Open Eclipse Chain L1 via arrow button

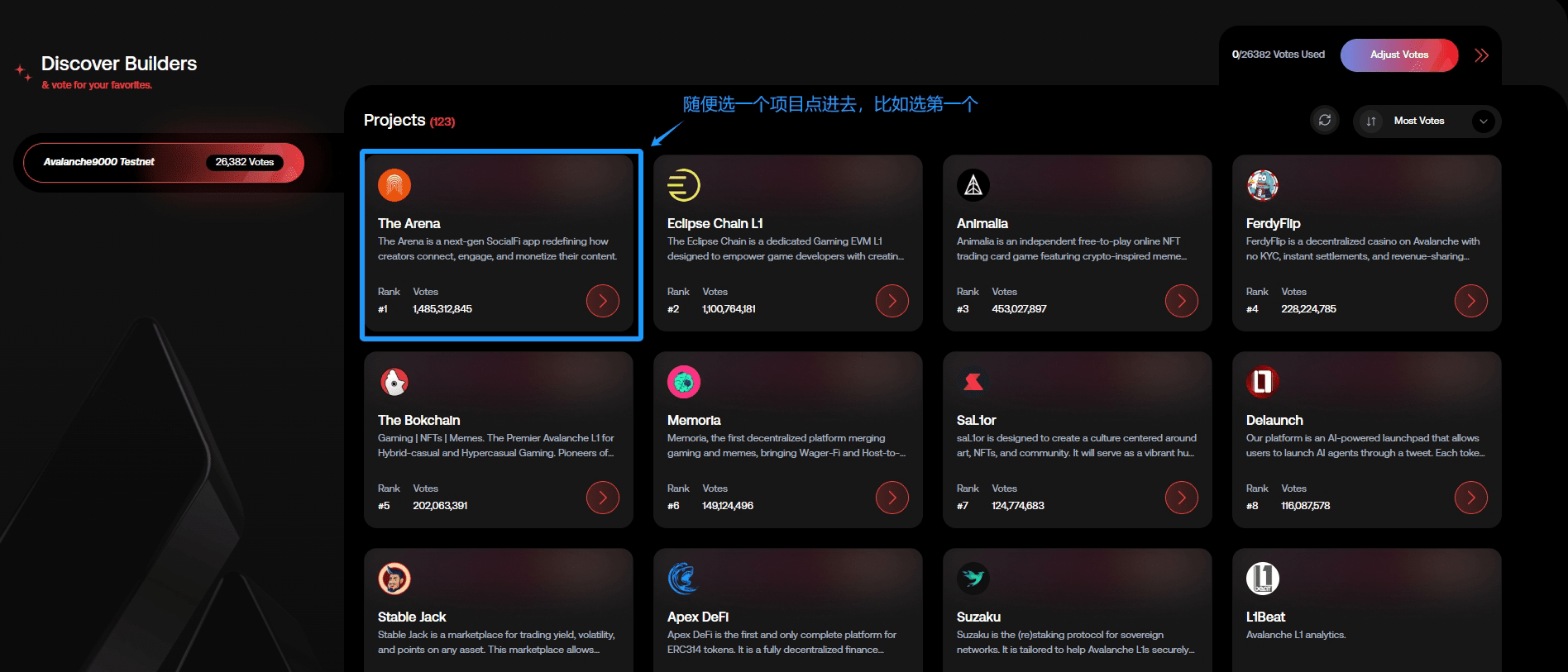point(892,301)
